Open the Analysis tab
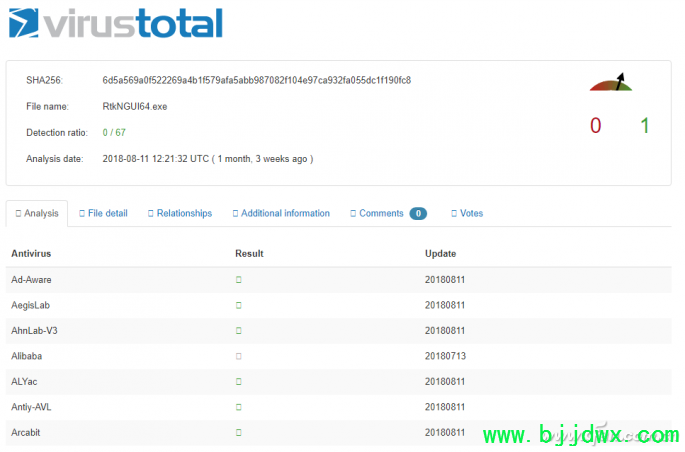The image size is (685, 452). pos(37,213)
